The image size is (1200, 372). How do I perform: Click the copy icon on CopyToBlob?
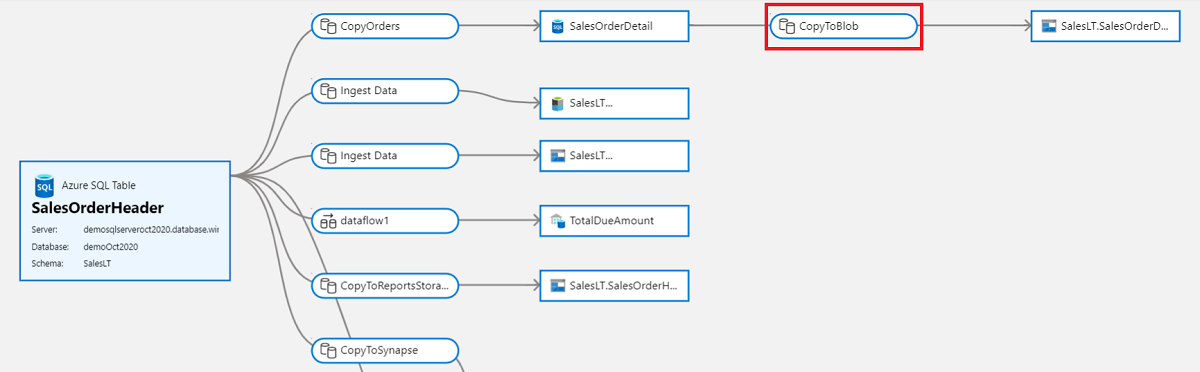click(786, 27)
